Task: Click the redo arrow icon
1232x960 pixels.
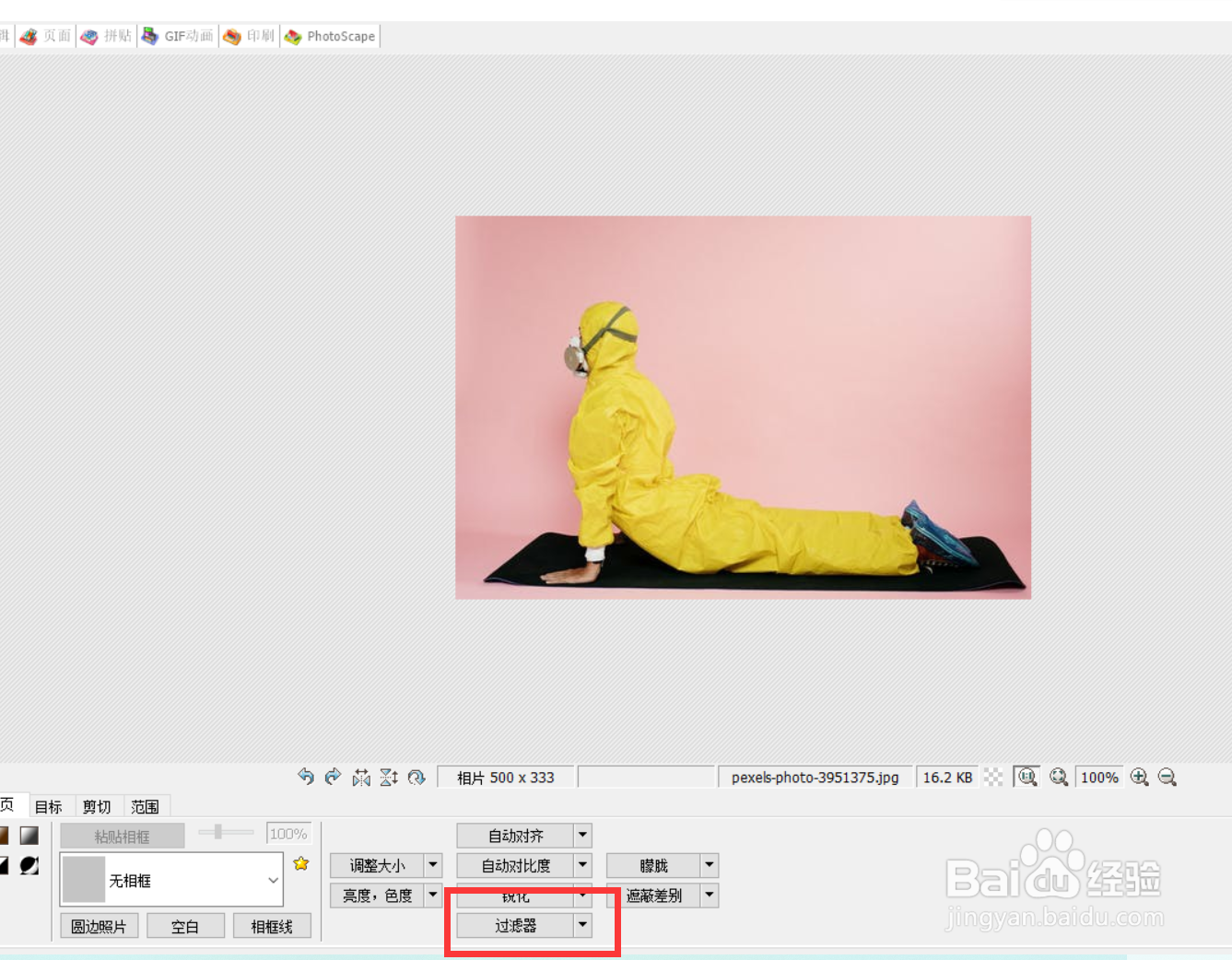Action: coord(334,777)
